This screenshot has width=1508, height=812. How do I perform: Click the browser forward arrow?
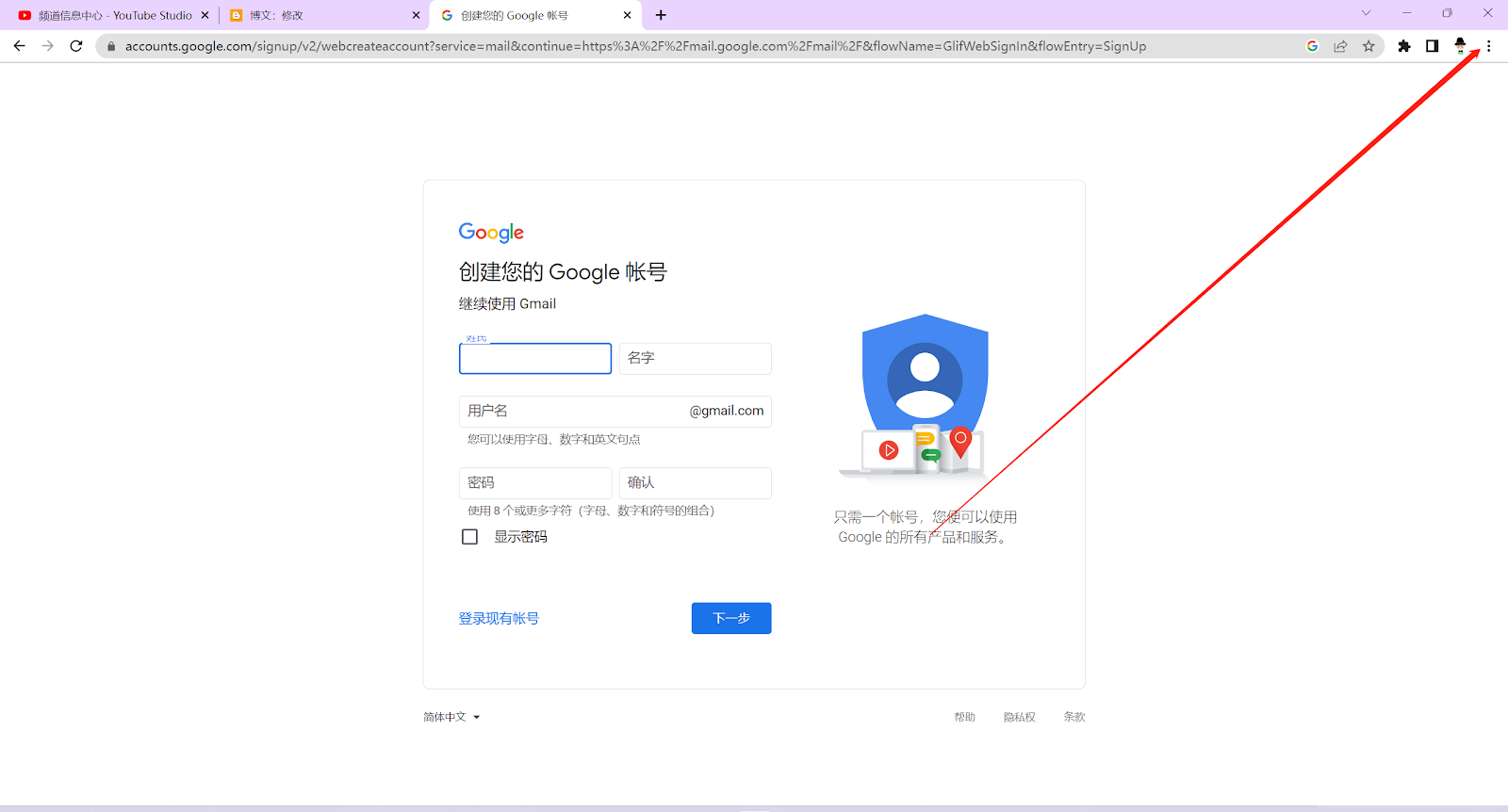pos(48,46)
